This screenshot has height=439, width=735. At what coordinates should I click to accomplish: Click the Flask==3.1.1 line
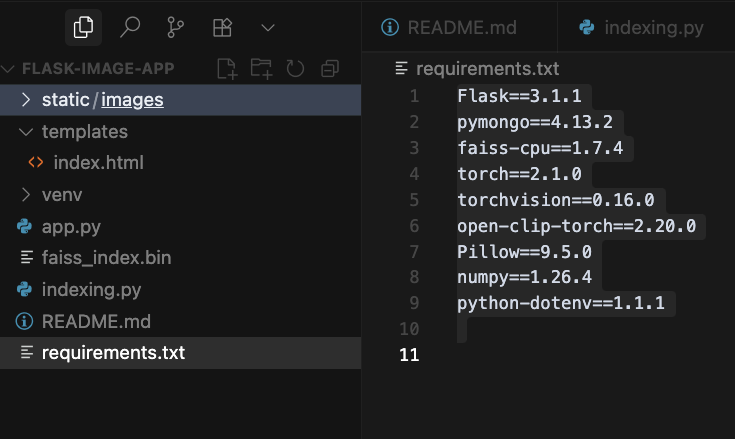coord(519,96)
